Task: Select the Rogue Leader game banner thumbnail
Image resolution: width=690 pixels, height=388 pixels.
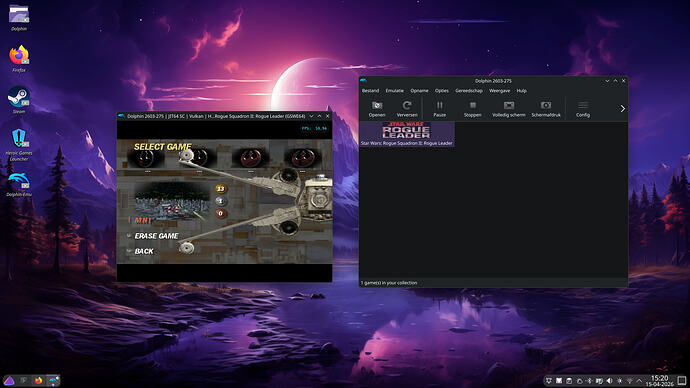Action: point(406,131)
